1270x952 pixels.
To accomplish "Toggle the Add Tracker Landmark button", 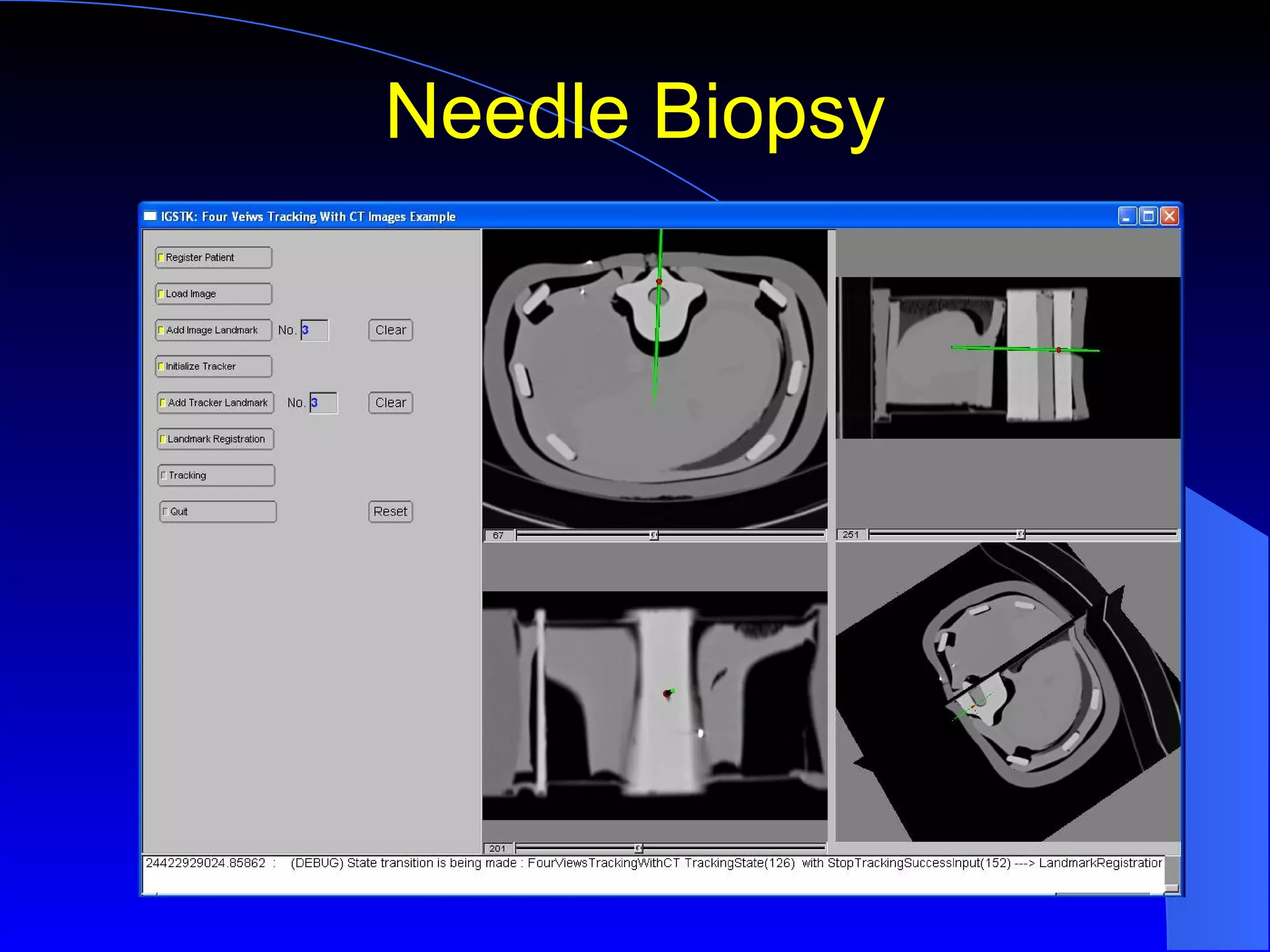I will tap(215, 403).
